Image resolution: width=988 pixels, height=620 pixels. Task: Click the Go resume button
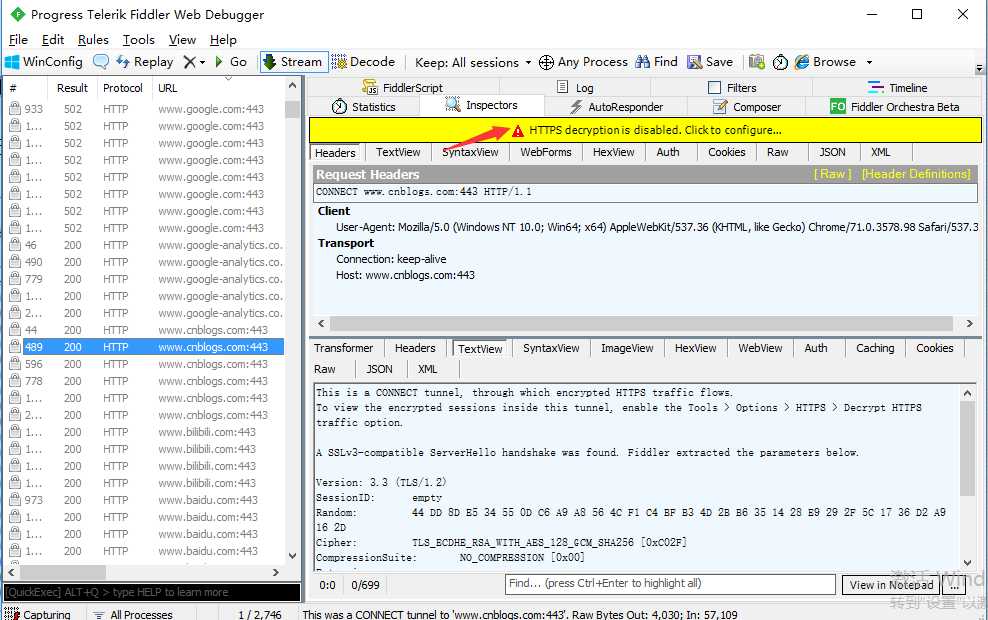click(x=231, y=62)
